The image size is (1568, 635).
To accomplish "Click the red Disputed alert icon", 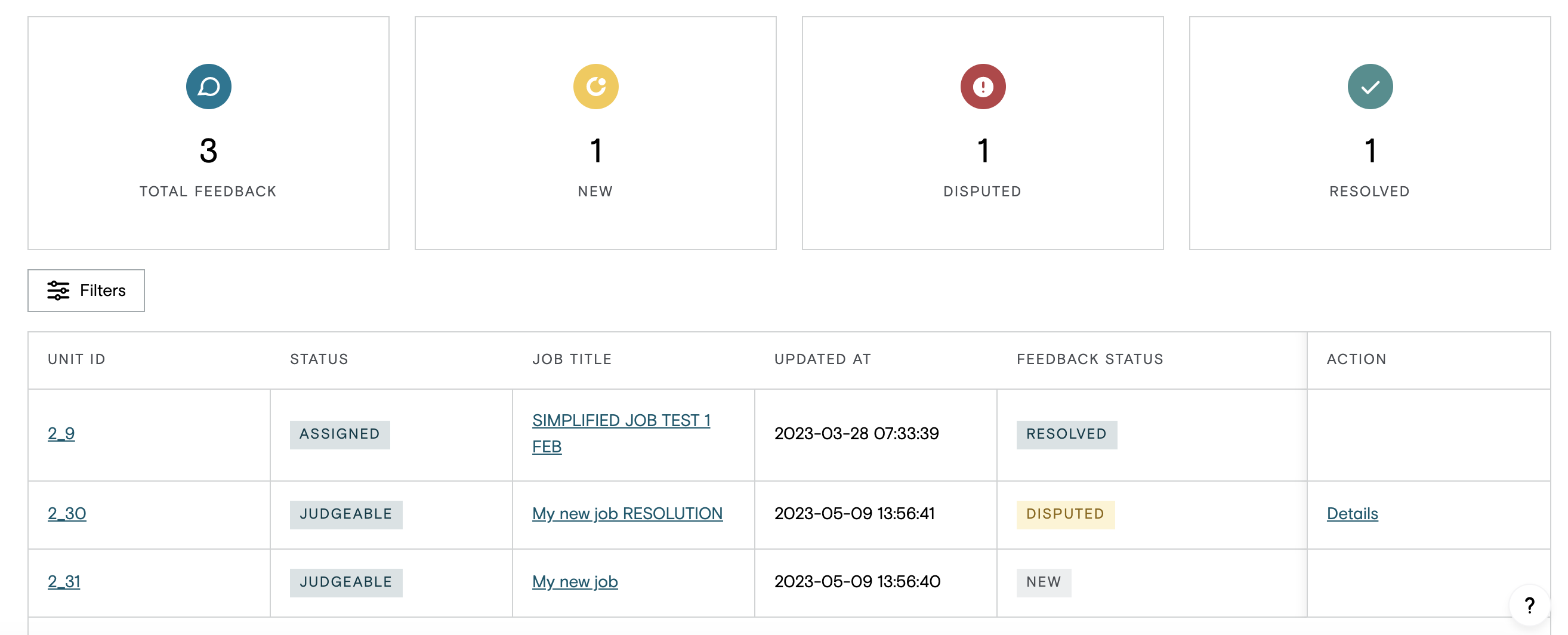I will (983, 87).
